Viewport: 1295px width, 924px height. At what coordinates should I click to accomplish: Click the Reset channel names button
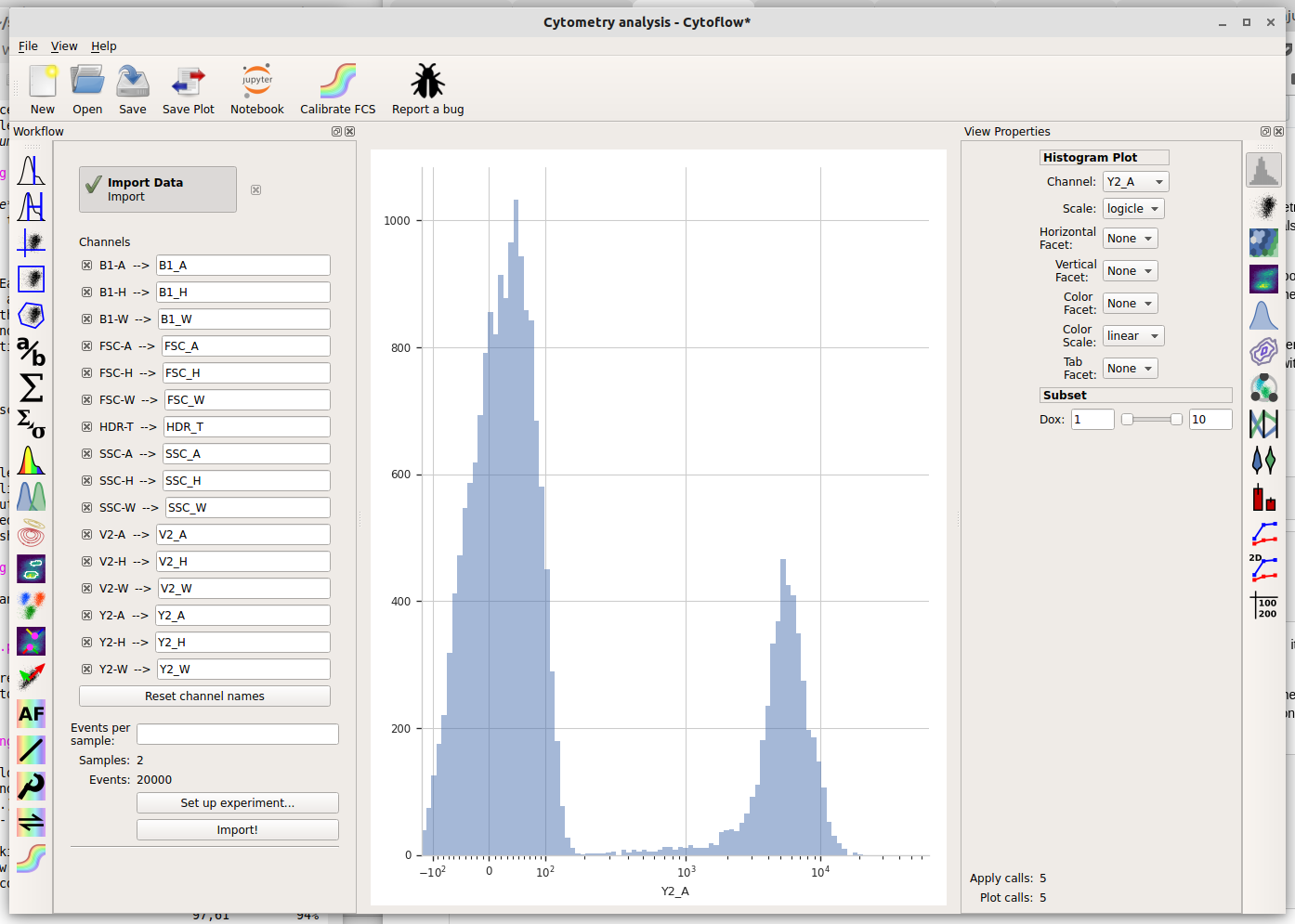(x=204, y=696)
